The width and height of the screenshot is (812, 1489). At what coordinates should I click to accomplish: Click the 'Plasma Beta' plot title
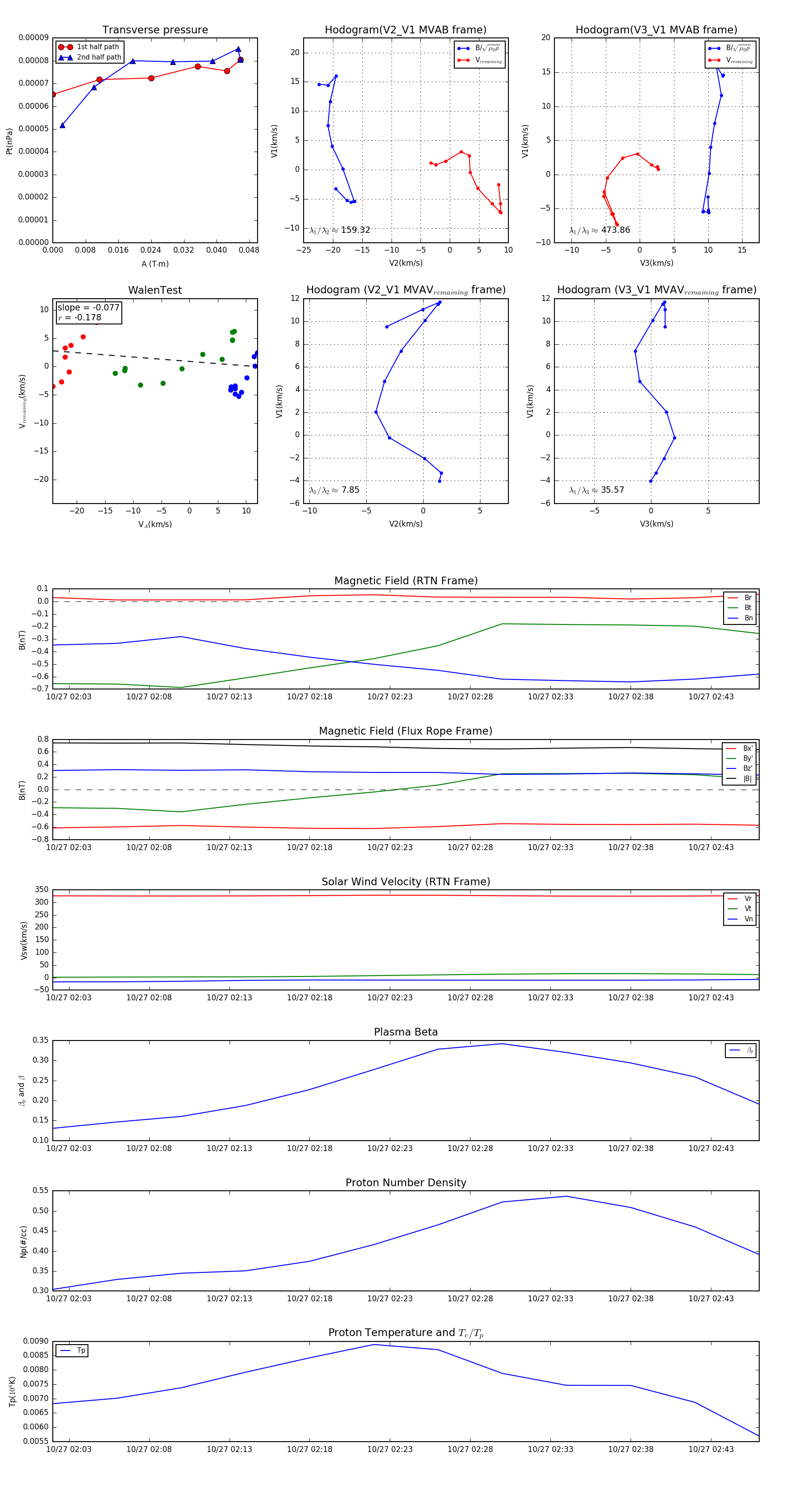406,1032
